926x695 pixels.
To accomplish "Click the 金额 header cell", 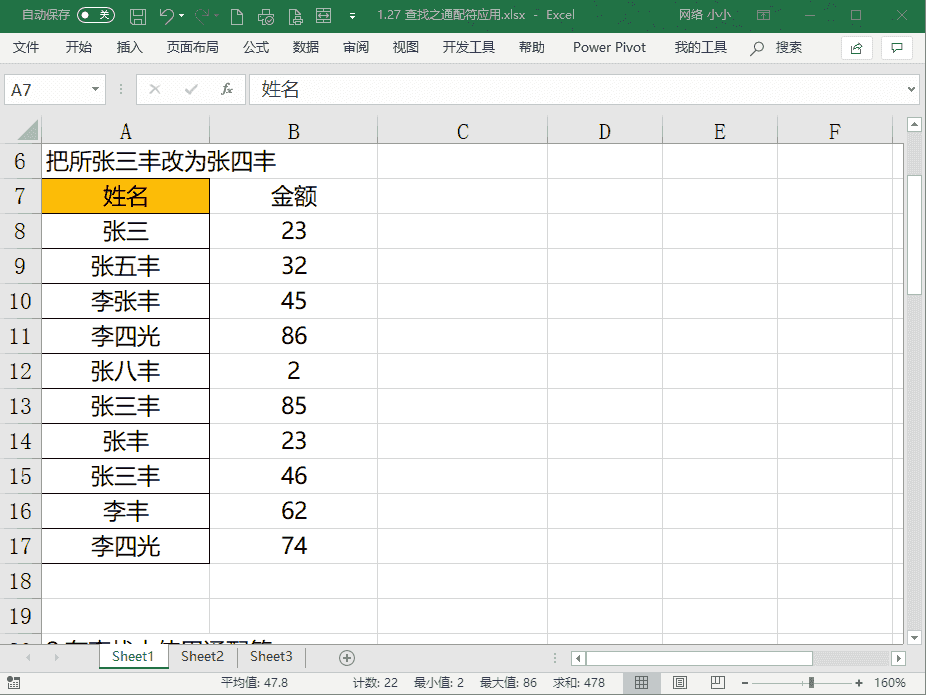I will [294, 196].
